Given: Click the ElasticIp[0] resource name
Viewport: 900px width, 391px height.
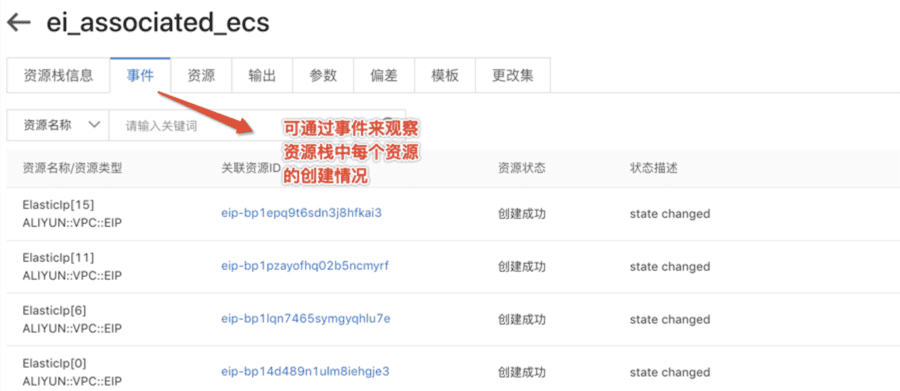Looking at the screenshot, I should click(x=55, y=363).
